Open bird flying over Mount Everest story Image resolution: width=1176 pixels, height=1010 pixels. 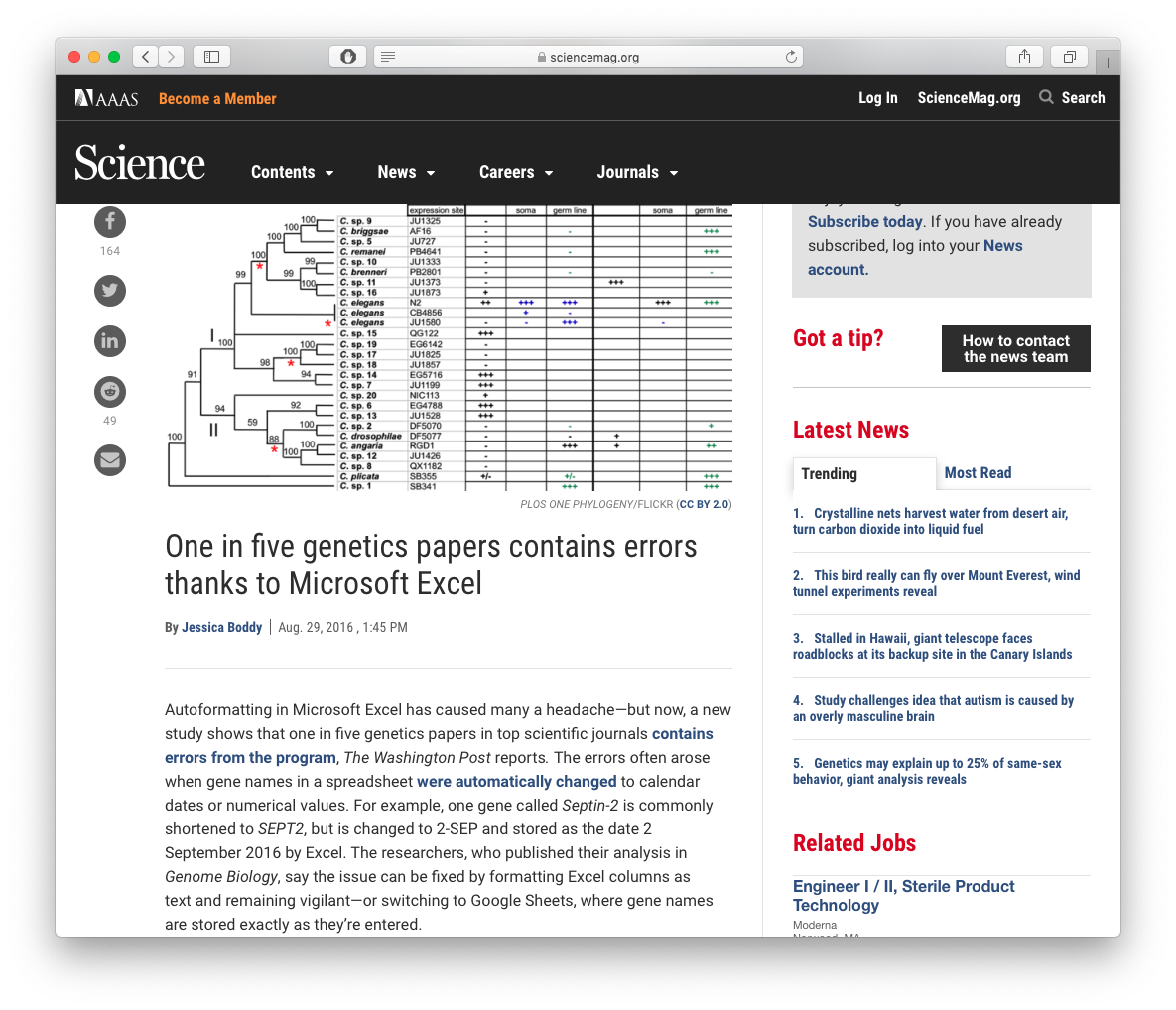[937, 583]
